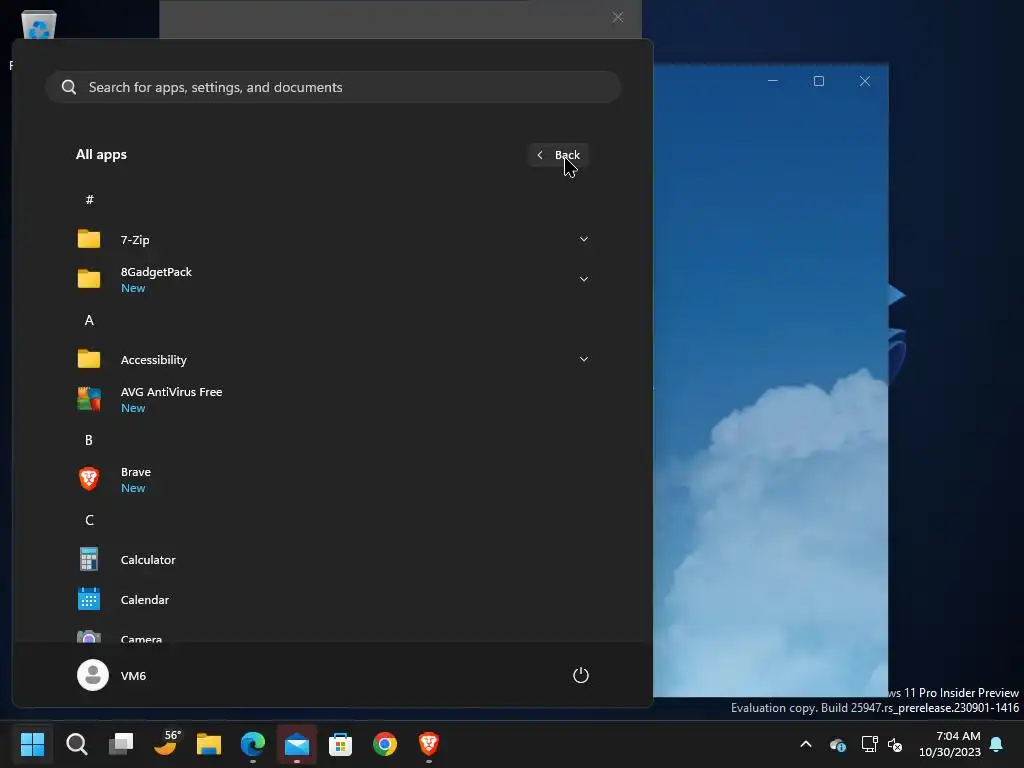Launch Brave from the All apps list
Image resolution: width=1024 pixels, height=768 pixels.
pyautogui.click(x=333, y=479)
